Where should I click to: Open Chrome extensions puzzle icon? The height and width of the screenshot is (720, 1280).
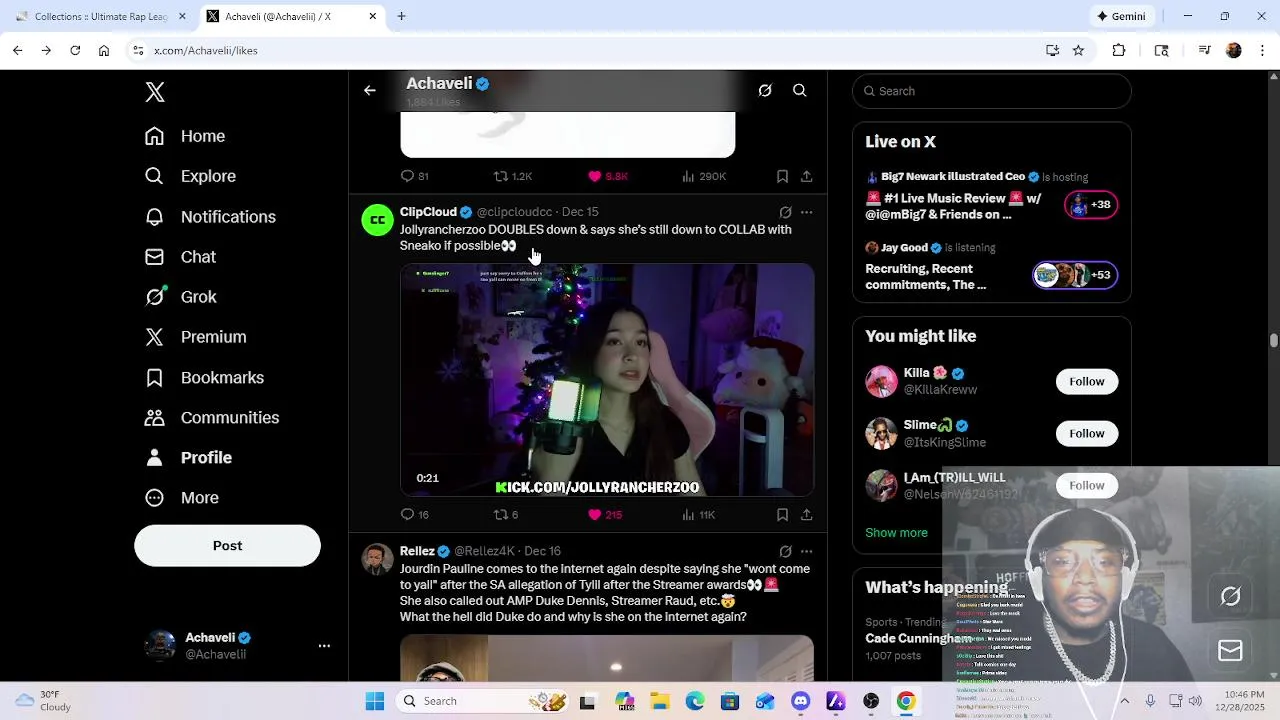pos(1119,50)
